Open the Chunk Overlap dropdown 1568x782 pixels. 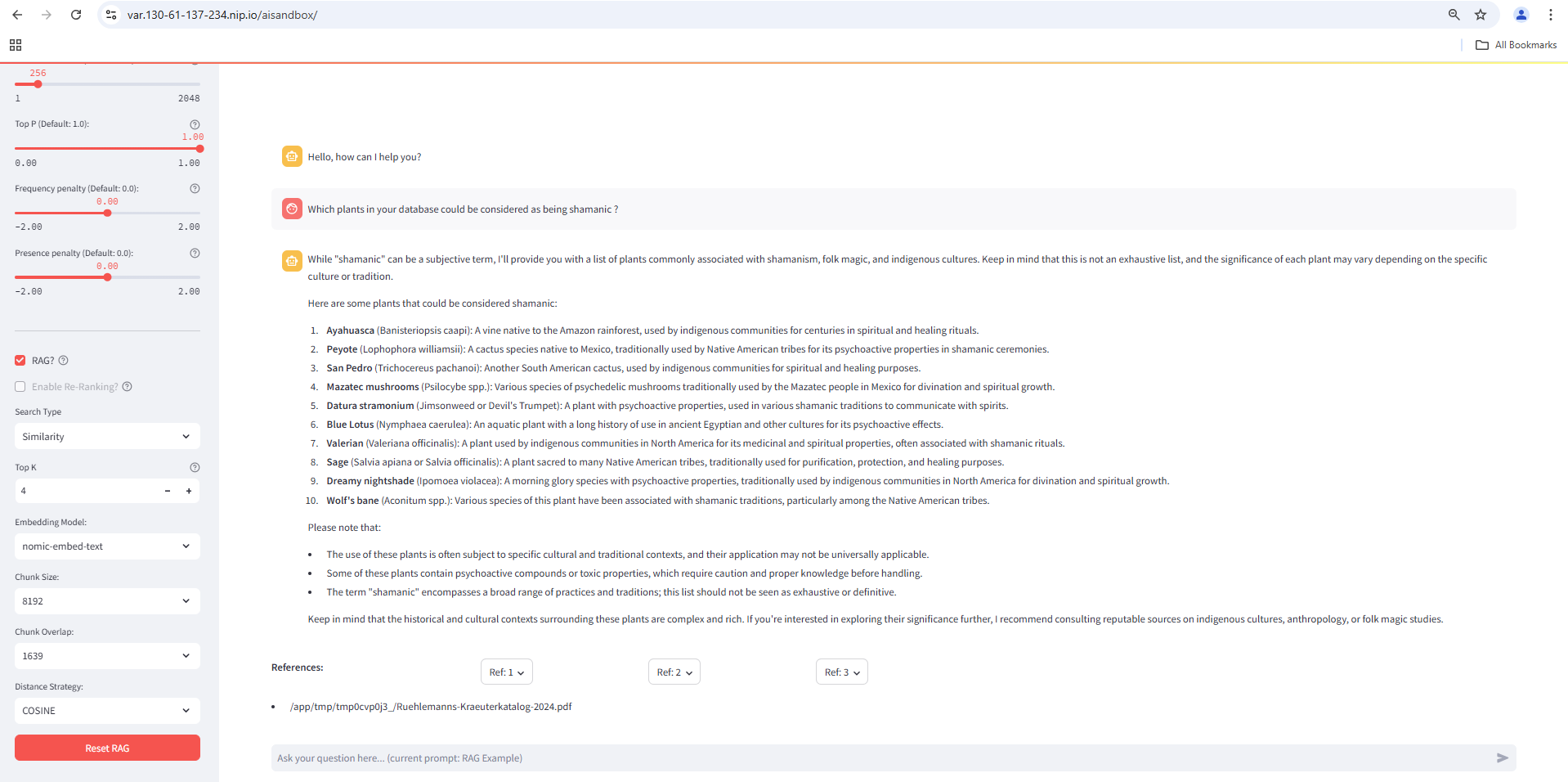coord(107,656)
